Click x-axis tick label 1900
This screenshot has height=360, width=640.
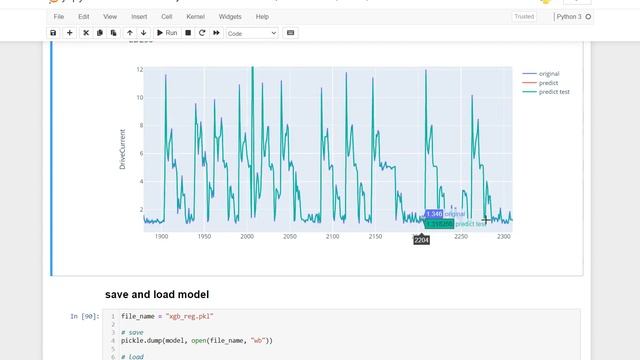(x=162, y=237)
